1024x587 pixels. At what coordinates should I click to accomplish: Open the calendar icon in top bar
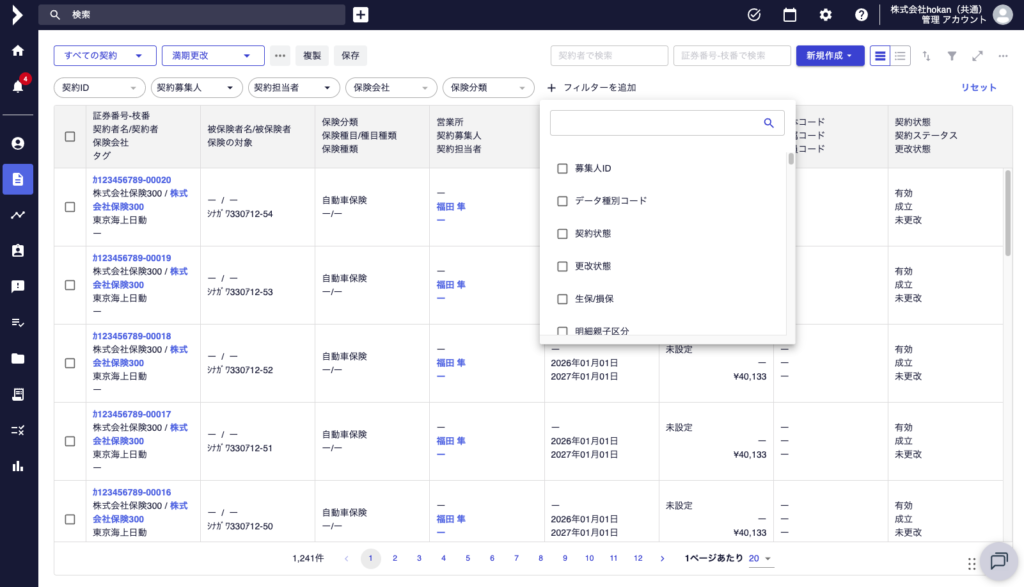click(x=790, y=15)
